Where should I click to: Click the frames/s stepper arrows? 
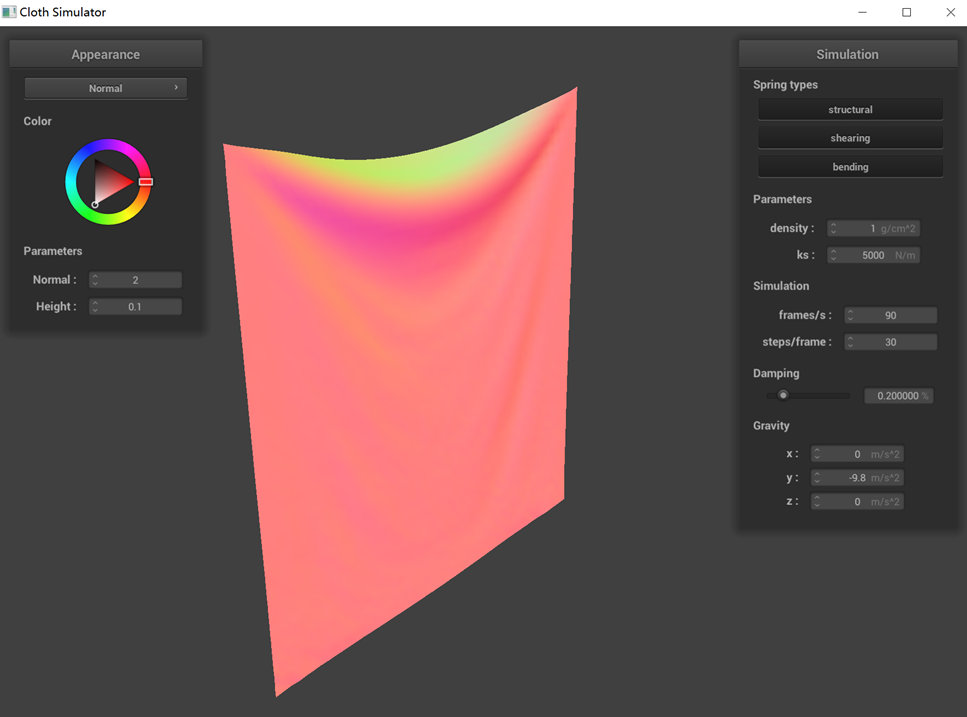pyautogui.click(x=850, y=315)
